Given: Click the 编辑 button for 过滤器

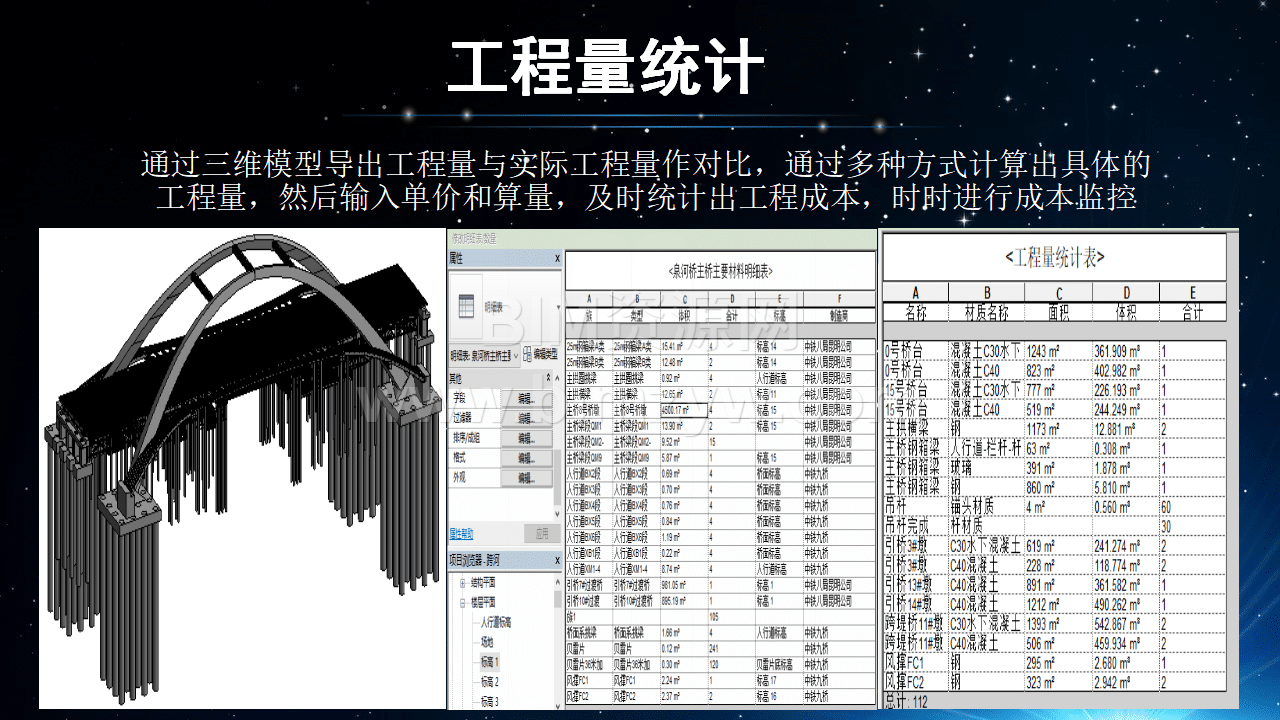Looking at the screenshot, I should pyautogui.click(x=526, y=418).
